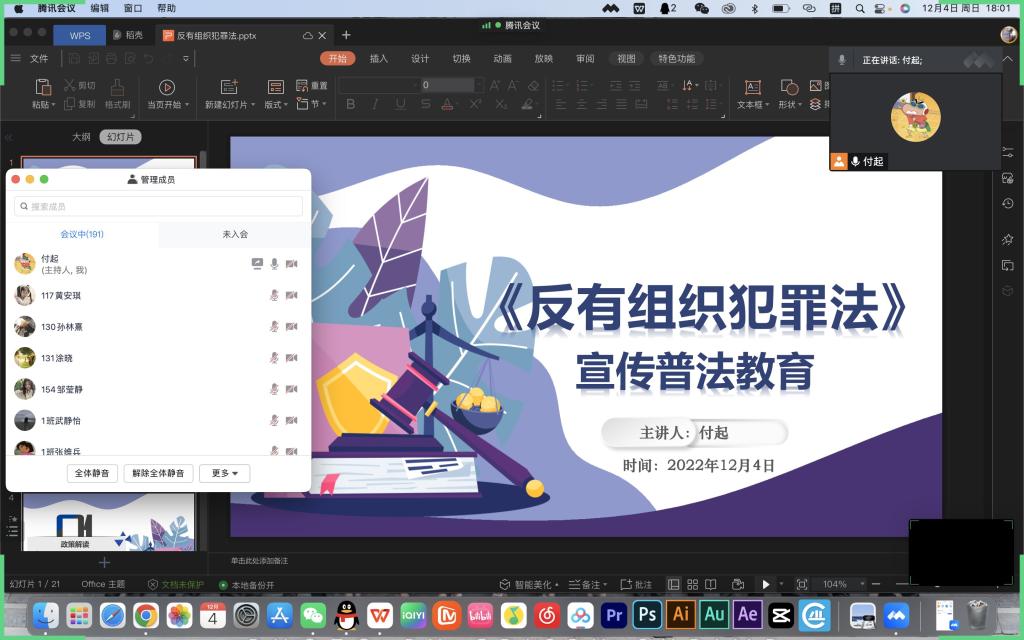Click Photoshop icon in the Dock

(x=647, y=614)
